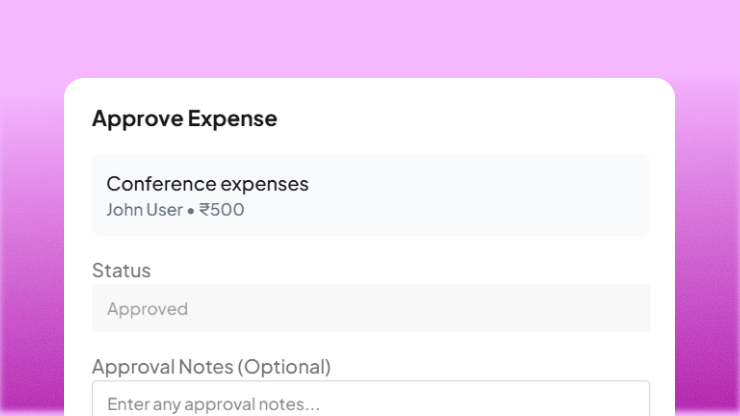The width and height of the screenshot is (740, 416).
Task: Click the expense summary card
Action: [x=370, y=195]
